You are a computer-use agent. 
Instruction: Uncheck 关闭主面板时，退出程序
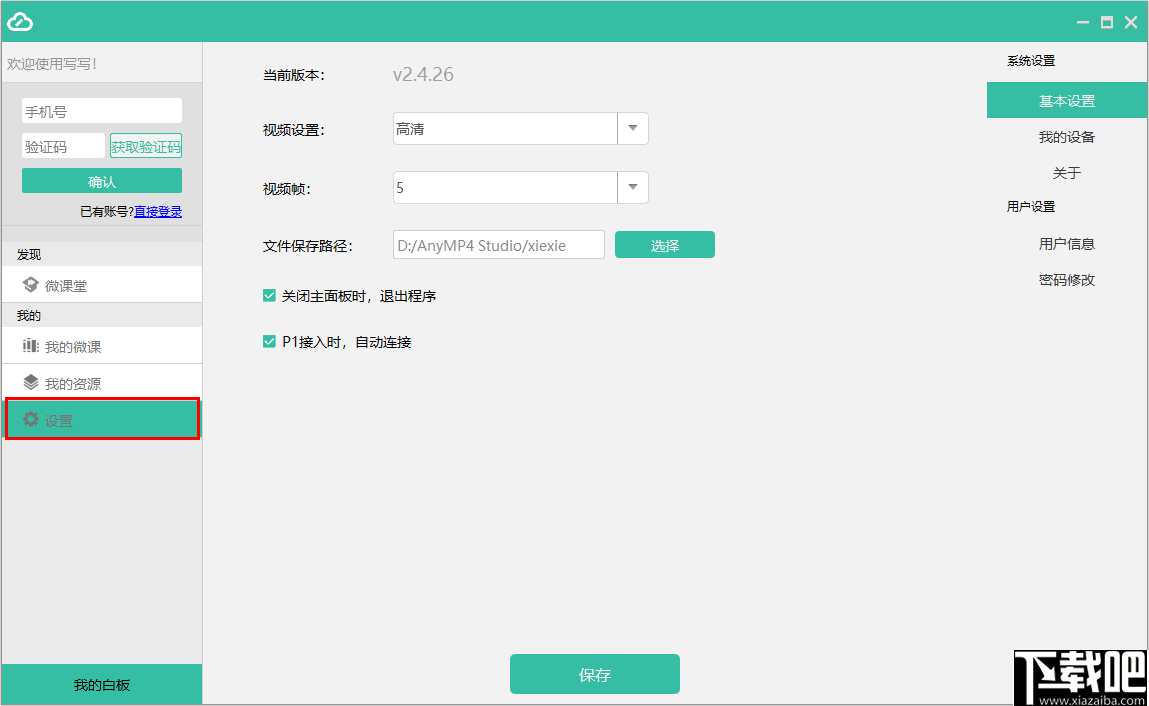[269, 296]
